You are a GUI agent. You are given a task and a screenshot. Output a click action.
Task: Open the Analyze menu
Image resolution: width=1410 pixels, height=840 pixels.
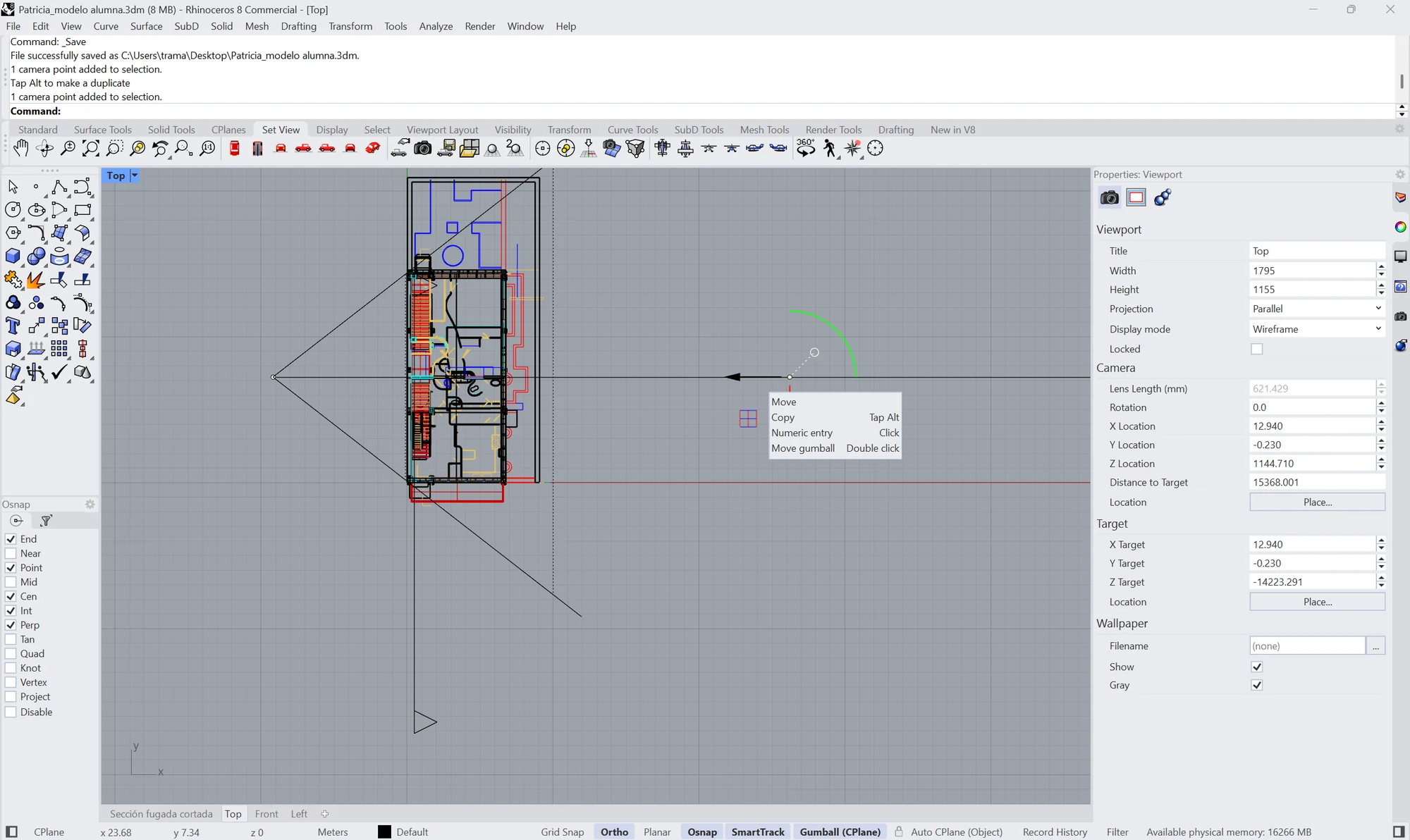pos(436,26)
